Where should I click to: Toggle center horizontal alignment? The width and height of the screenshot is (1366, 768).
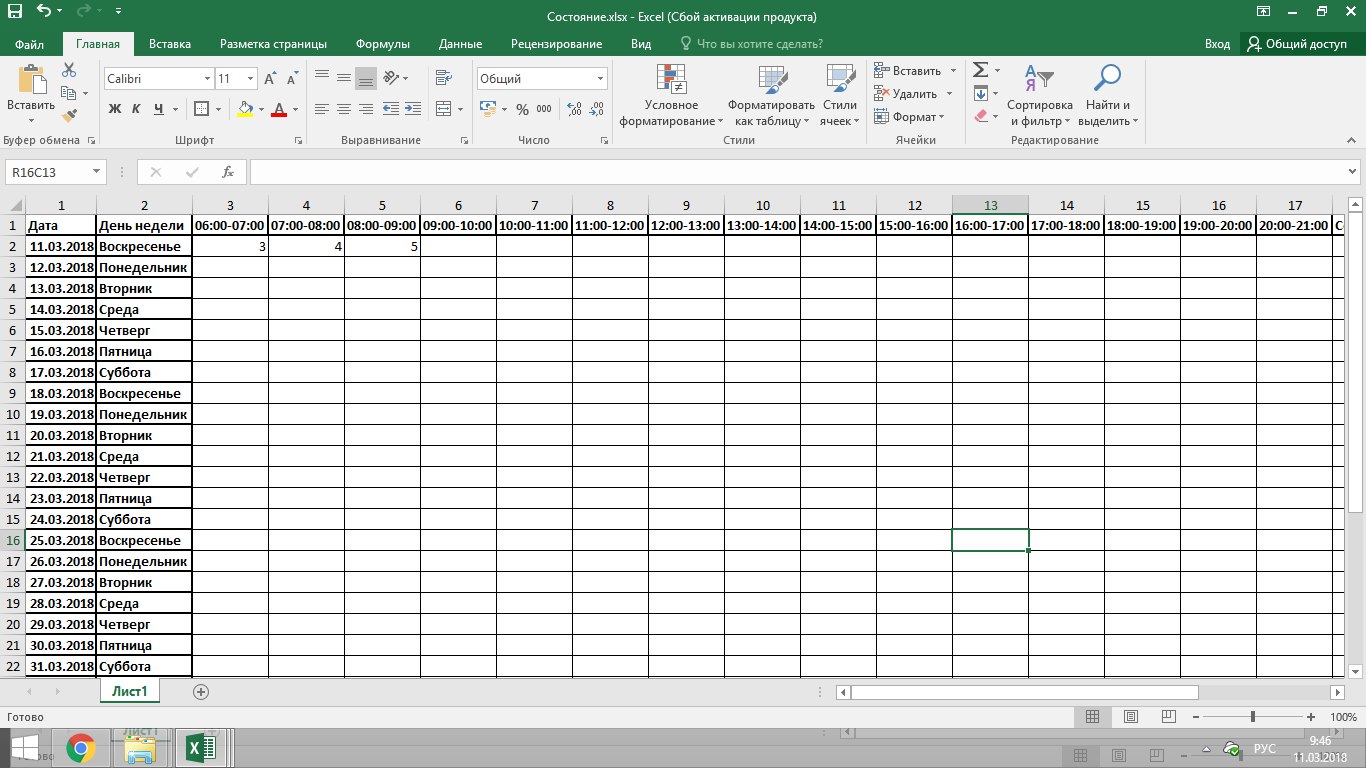pyautogui.click(x=343, y=109)
